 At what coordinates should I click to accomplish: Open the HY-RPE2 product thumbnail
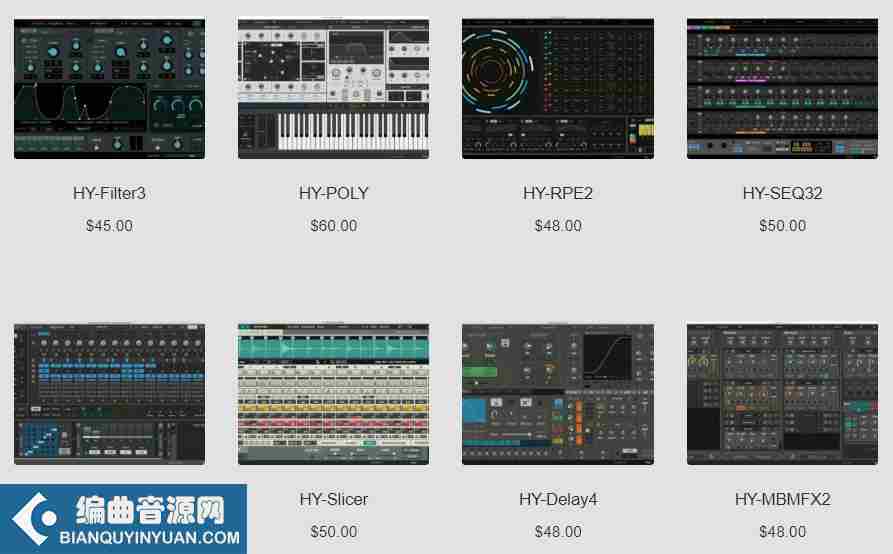point(558,89)
